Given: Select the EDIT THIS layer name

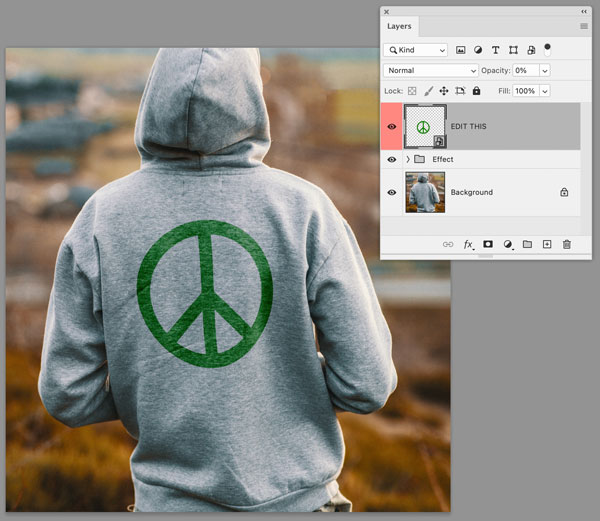Looking at the screenshot, I should pyautogui.click(x=468, y=127).
